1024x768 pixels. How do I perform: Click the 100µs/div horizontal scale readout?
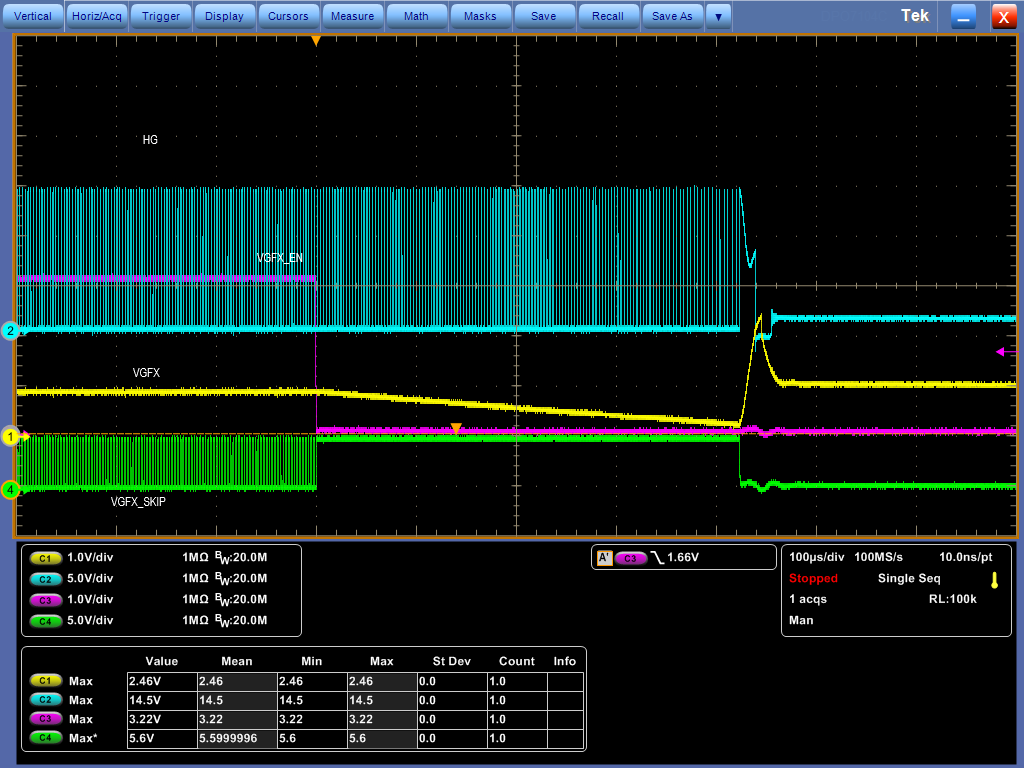pyautogui.click(x=816, y=557)
